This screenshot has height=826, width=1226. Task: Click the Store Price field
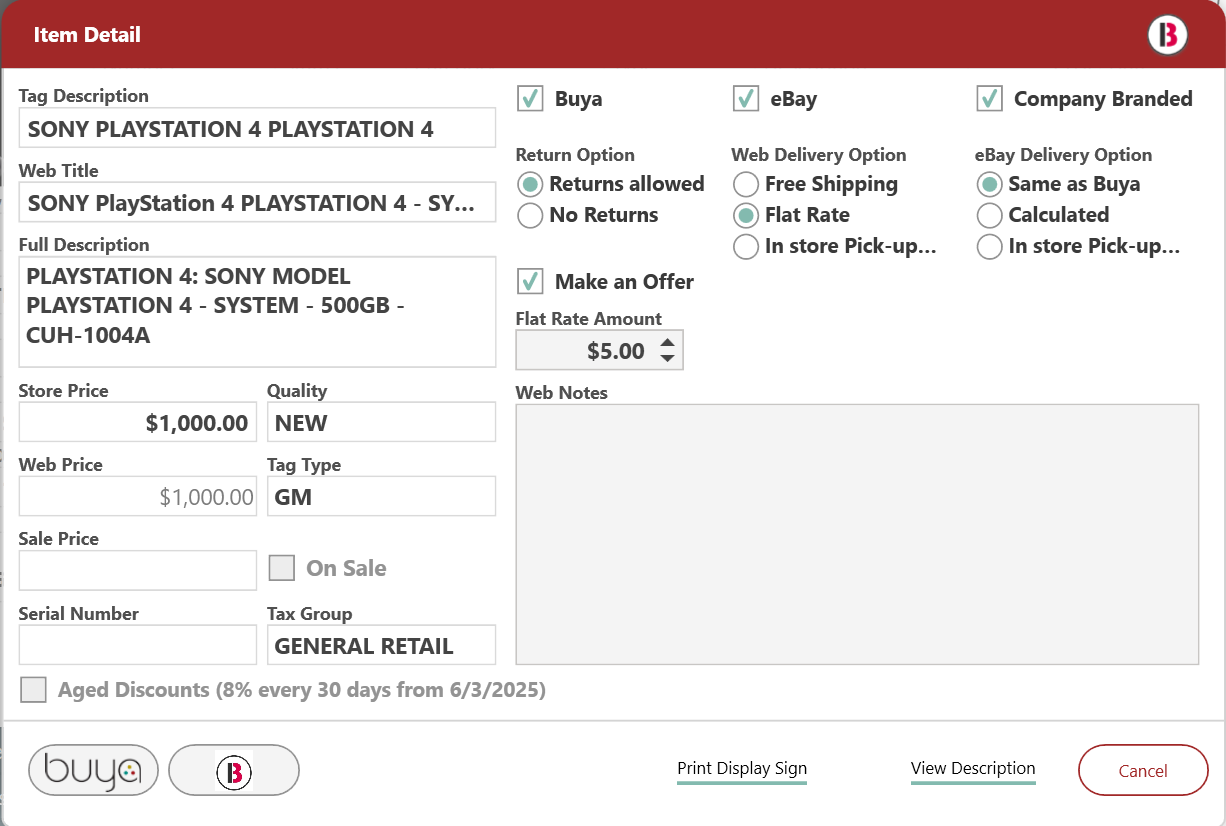(x=138, y=422)
